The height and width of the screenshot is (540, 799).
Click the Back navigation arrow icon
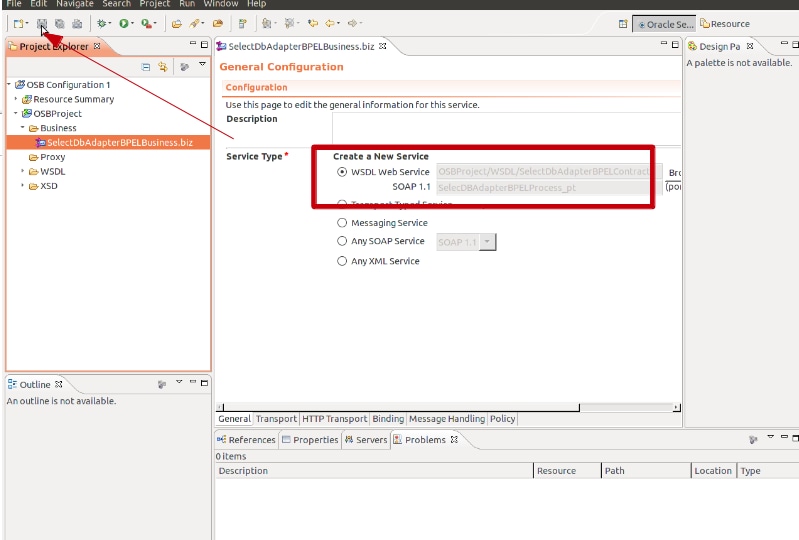click(330, 23)
